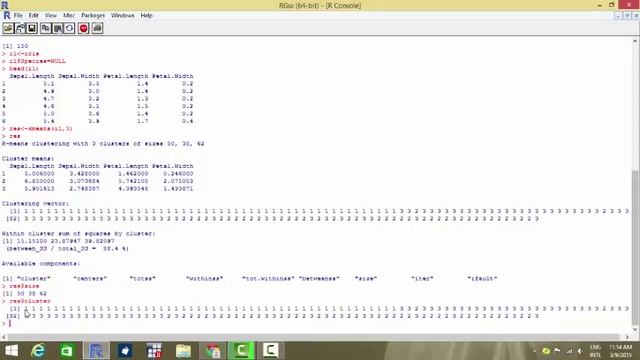The height and width of the screenshot is (360, 640).
Task: Open the File menu
Action: tap(18, 16)
